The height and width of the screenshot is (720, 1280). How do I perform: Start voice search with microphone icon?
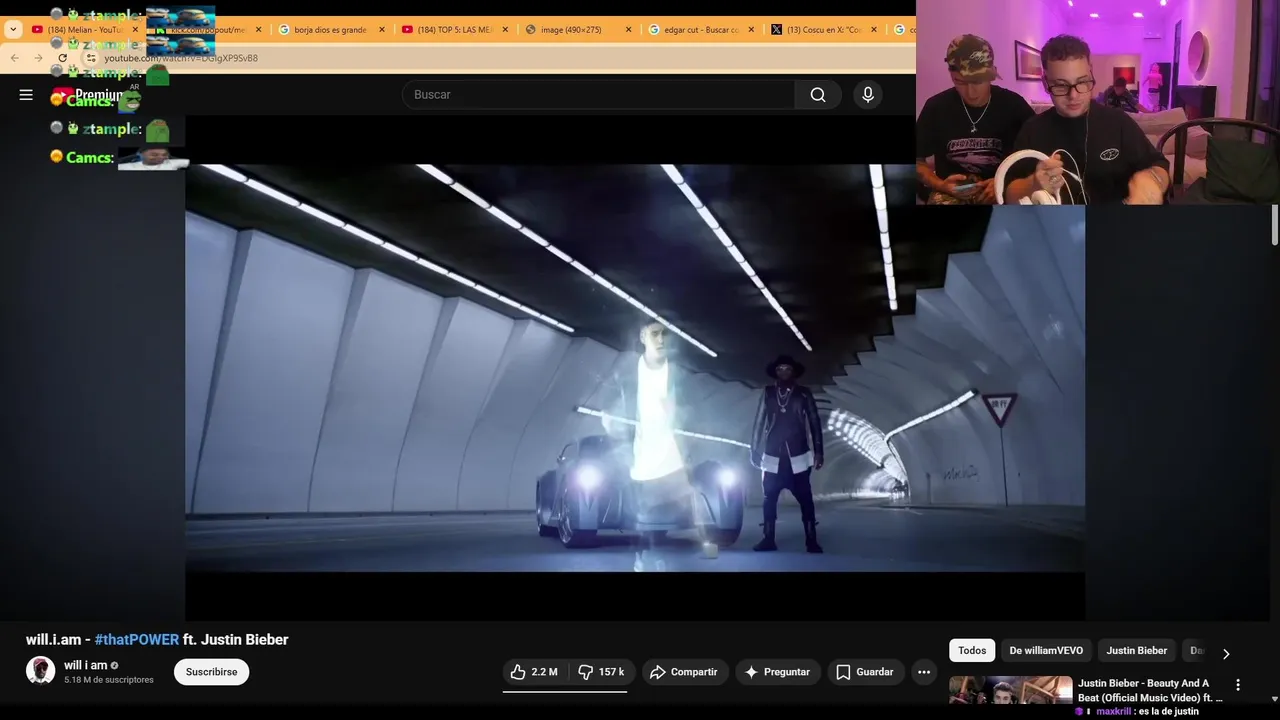point(868,95)
